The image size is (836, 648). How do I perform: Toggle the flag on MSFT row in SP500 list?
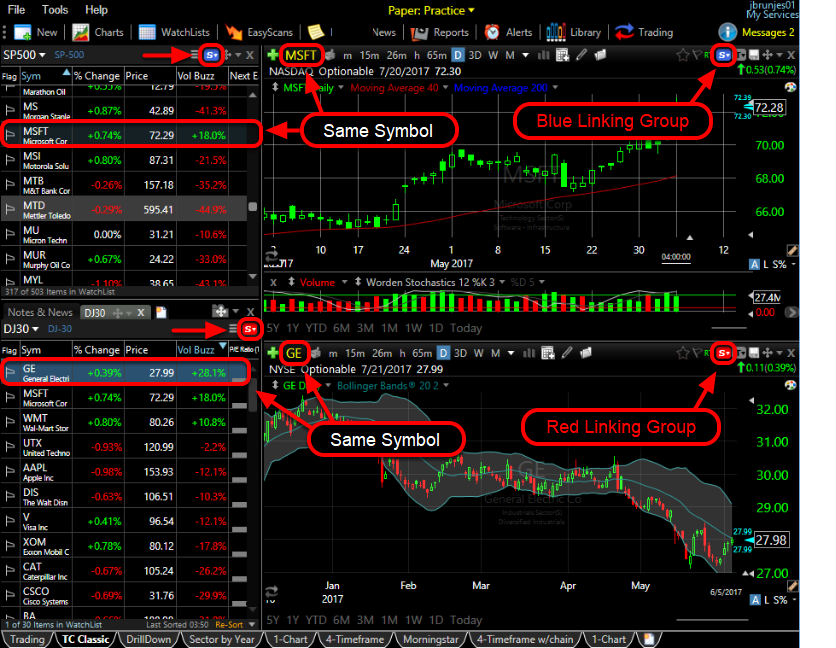[x=10, y=135]
